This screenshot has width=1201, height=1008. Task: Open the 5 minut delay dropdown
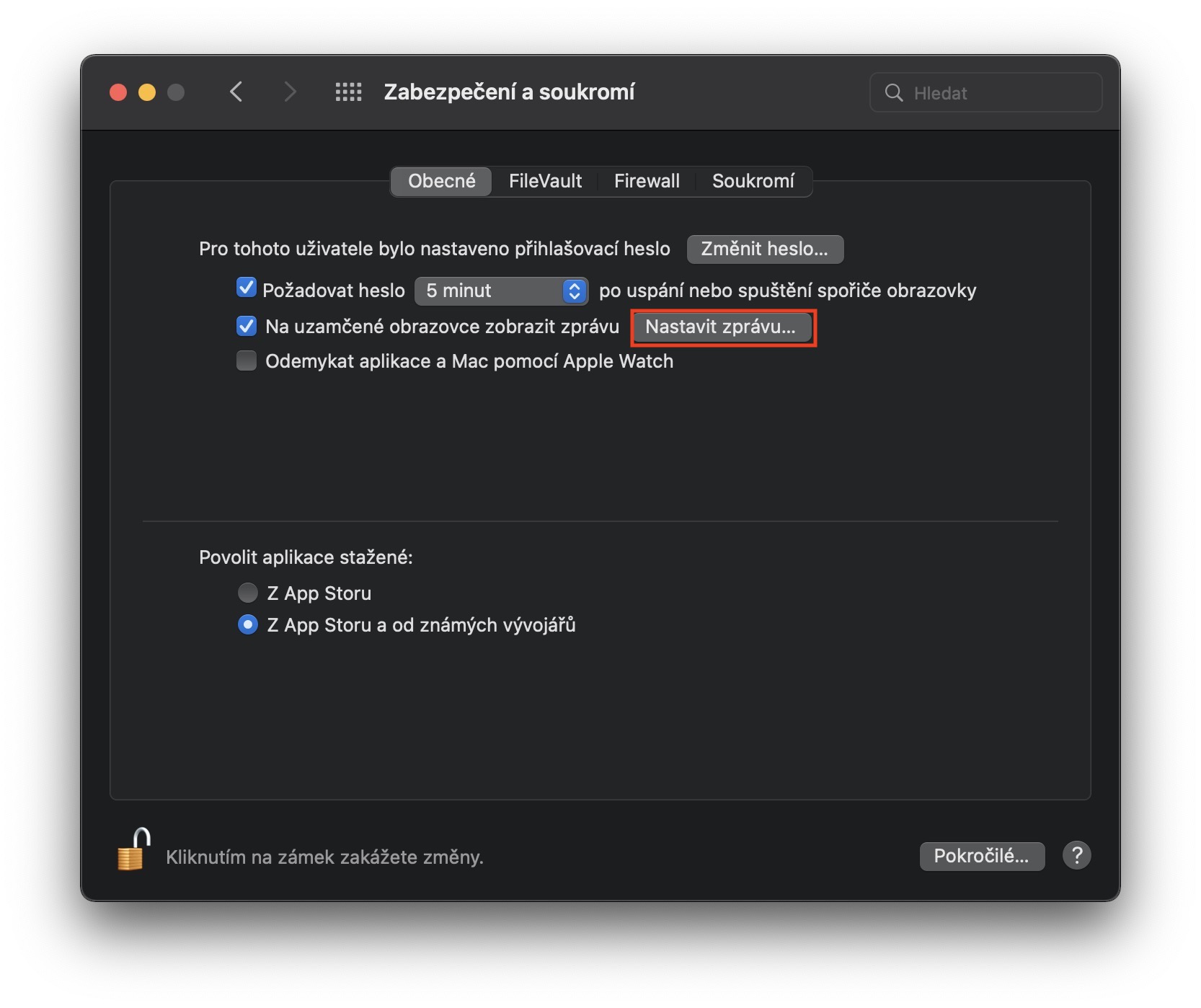(501, 291)
